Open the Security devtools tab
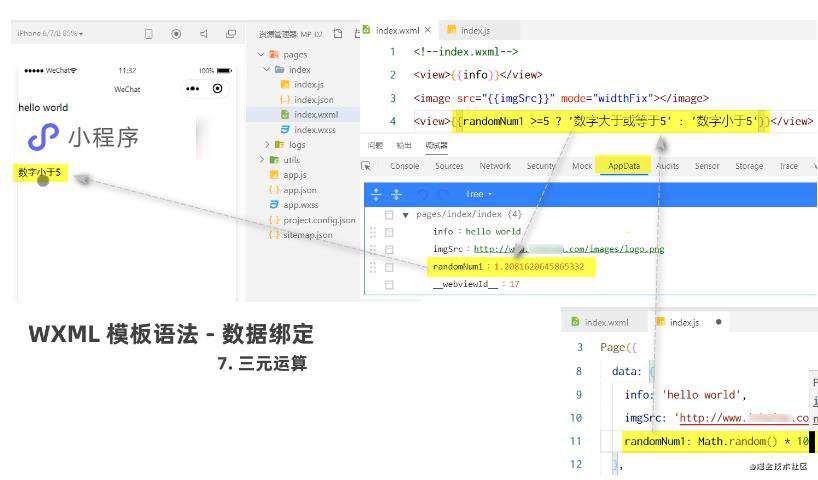Screen dimensions: 818x480 (541, 166)
